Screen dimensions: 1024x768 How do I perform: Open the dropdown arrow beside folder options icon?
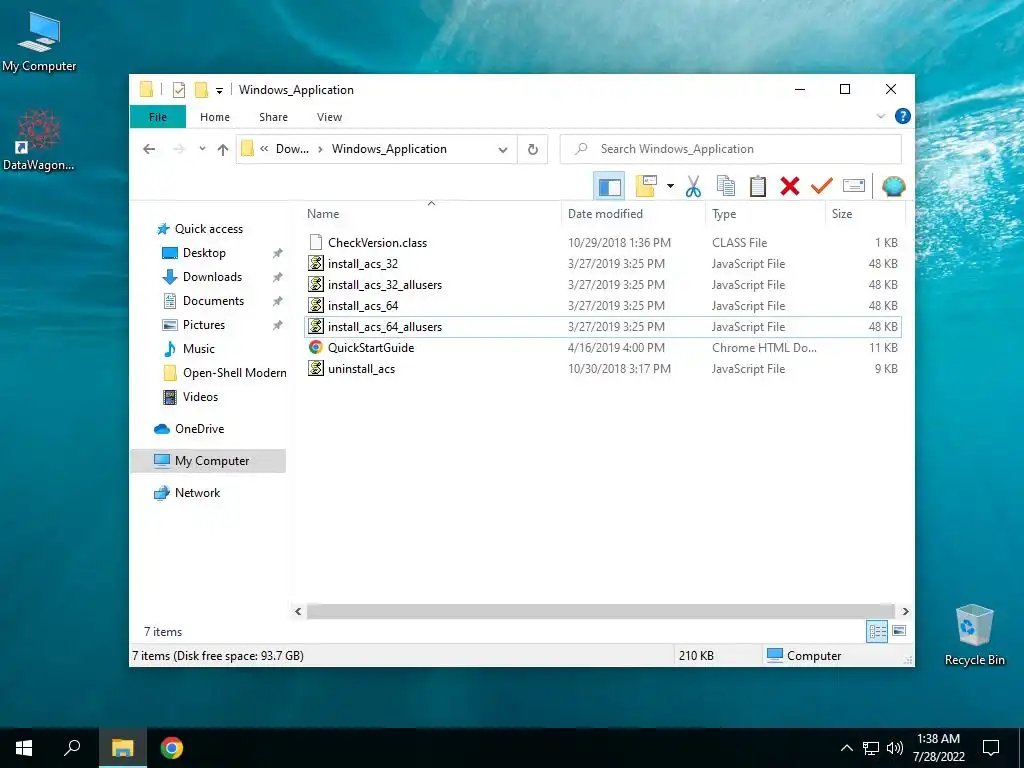click(x=670, y=187)
